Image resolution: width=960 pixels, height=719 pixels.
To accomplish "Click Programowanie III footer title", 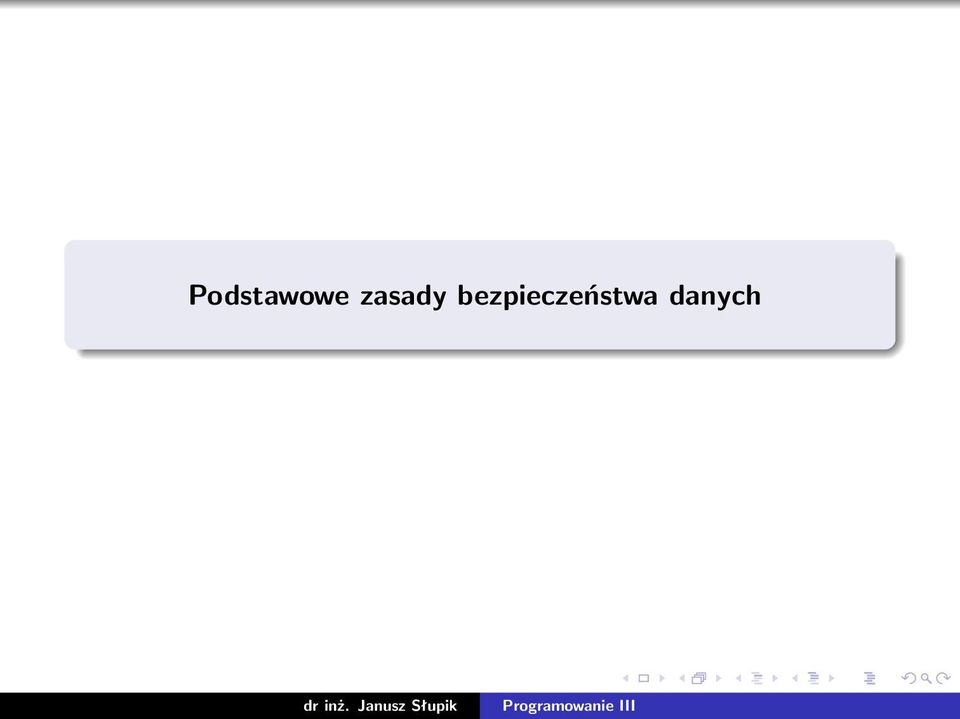I will click(x=569, y=706).
